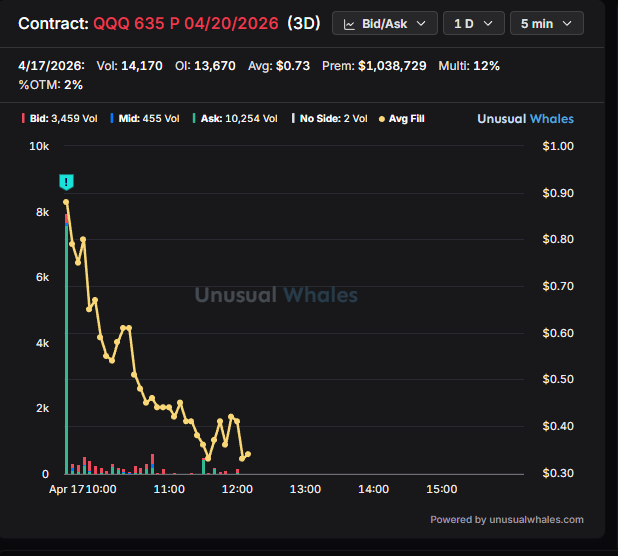The height and width of the screenshot is (556, 618).
Task: Click the %OTM: 2% stat
Action: coord(50,85)
